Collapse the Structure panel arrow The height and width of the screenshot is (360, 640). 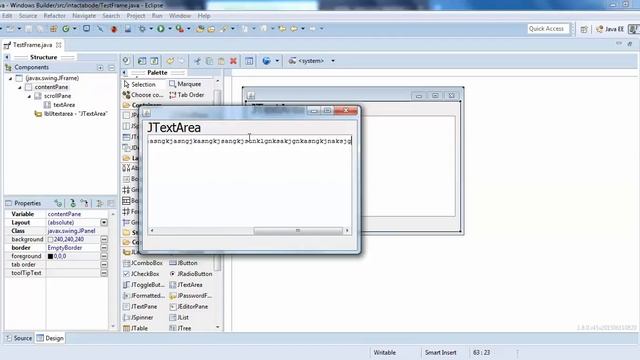[7, 57]
